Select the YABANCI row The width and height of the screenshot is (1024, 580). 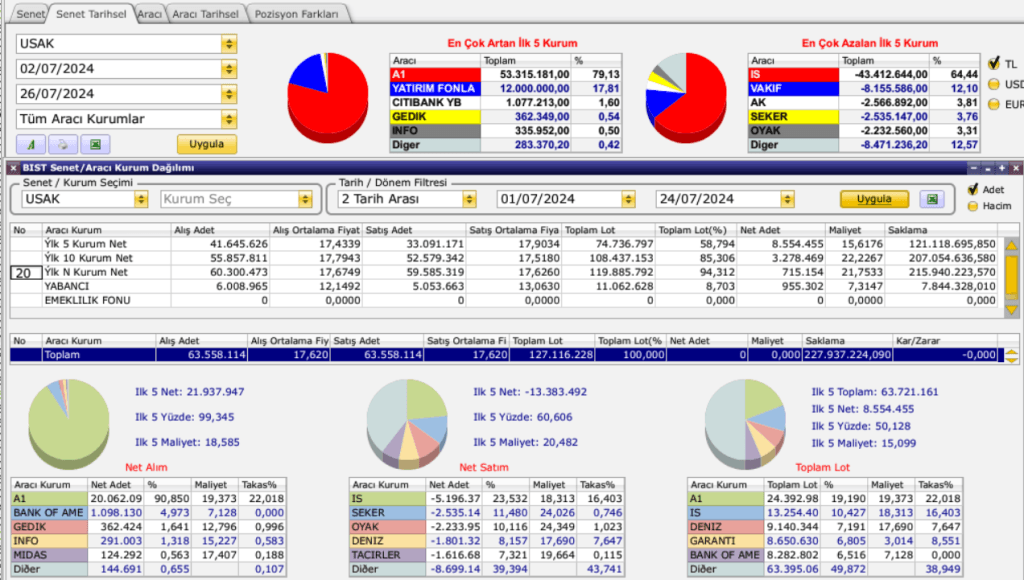tap(506, 287)
